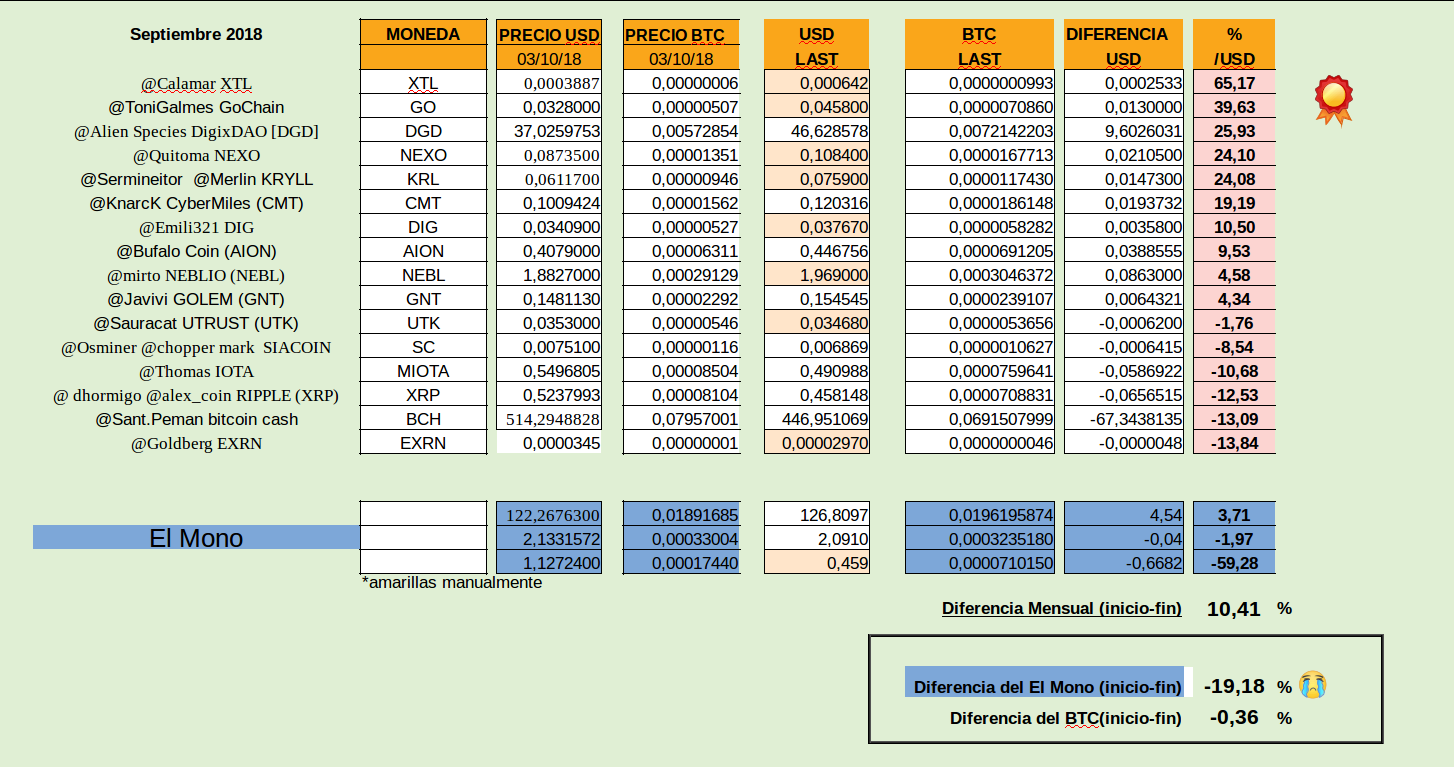1454x767 pixels.
Task: Select the '@ToniGalmes GoChain' participant cell
Action: tap(196, 107)
